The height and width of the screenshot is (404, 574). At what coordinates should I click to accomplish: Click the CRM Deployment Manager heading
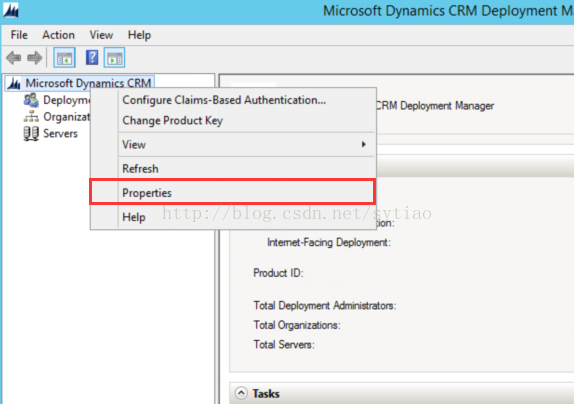(x=435, y=106)
